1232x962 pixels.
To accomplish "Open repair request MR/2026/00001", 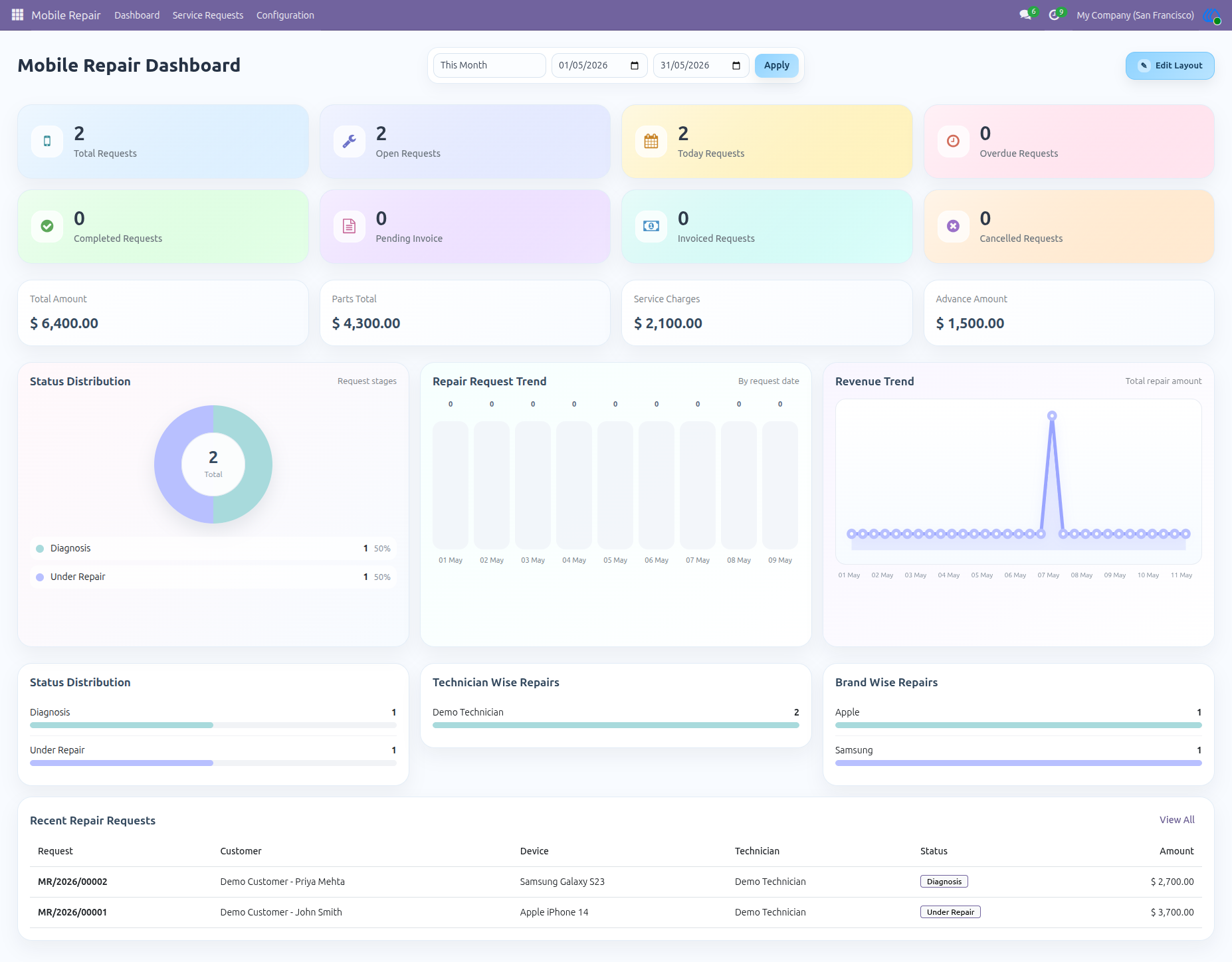I will (x=72, y=912).
